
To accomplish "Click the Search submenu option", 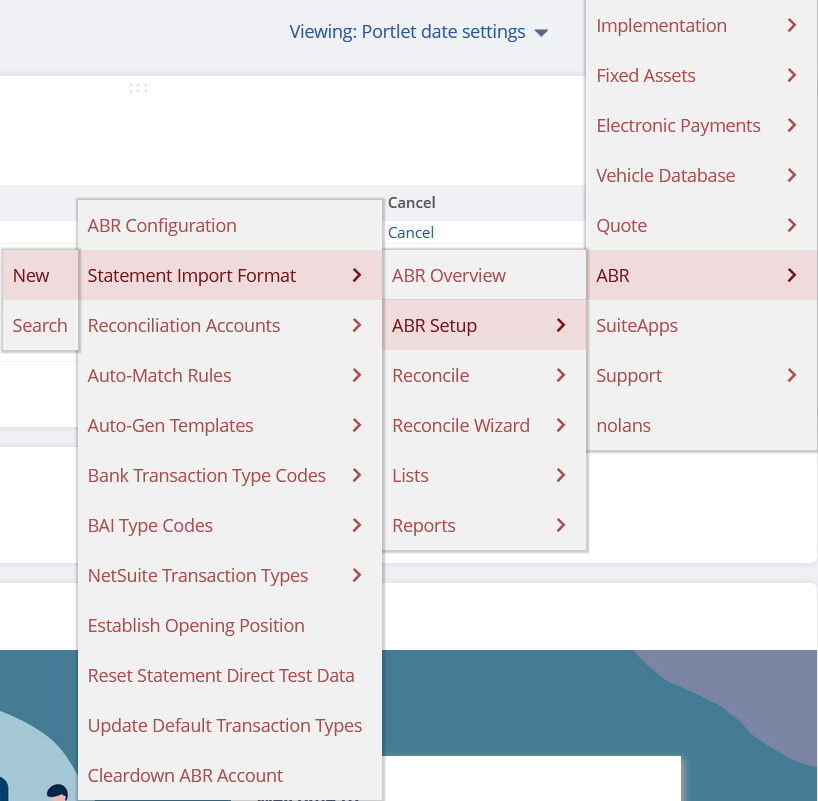I will 40,326.
